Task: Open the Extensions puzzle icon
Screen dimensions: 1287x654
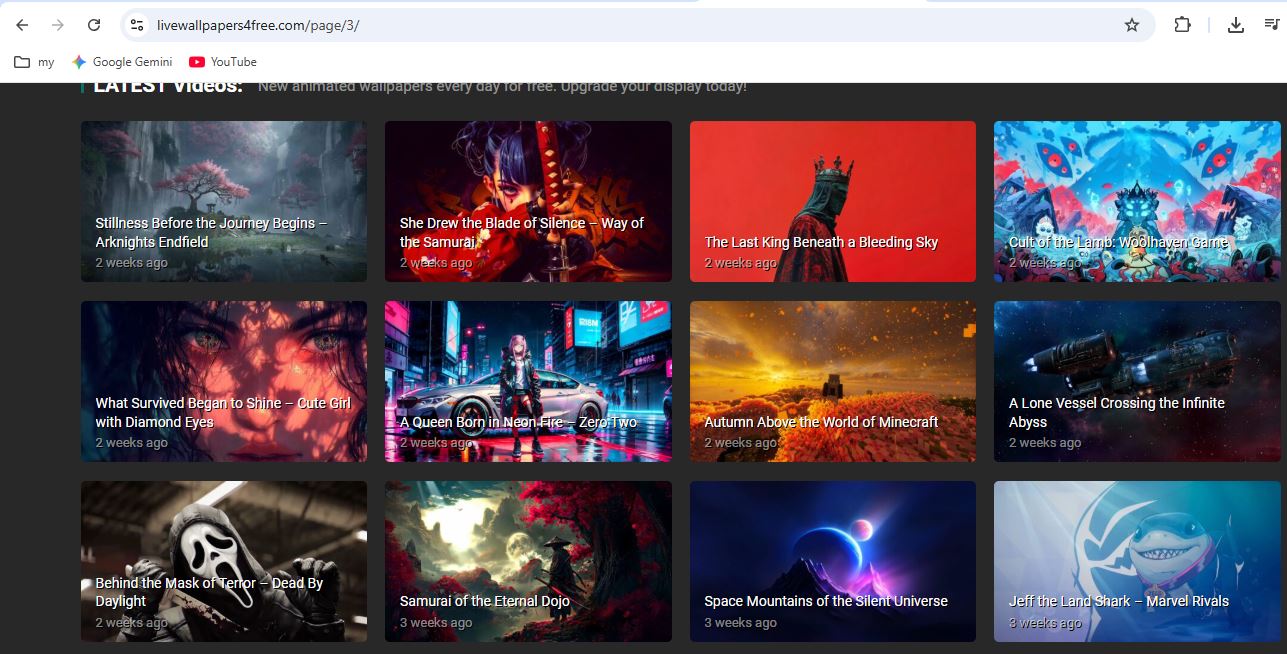Action: (x=1182, y=25)
